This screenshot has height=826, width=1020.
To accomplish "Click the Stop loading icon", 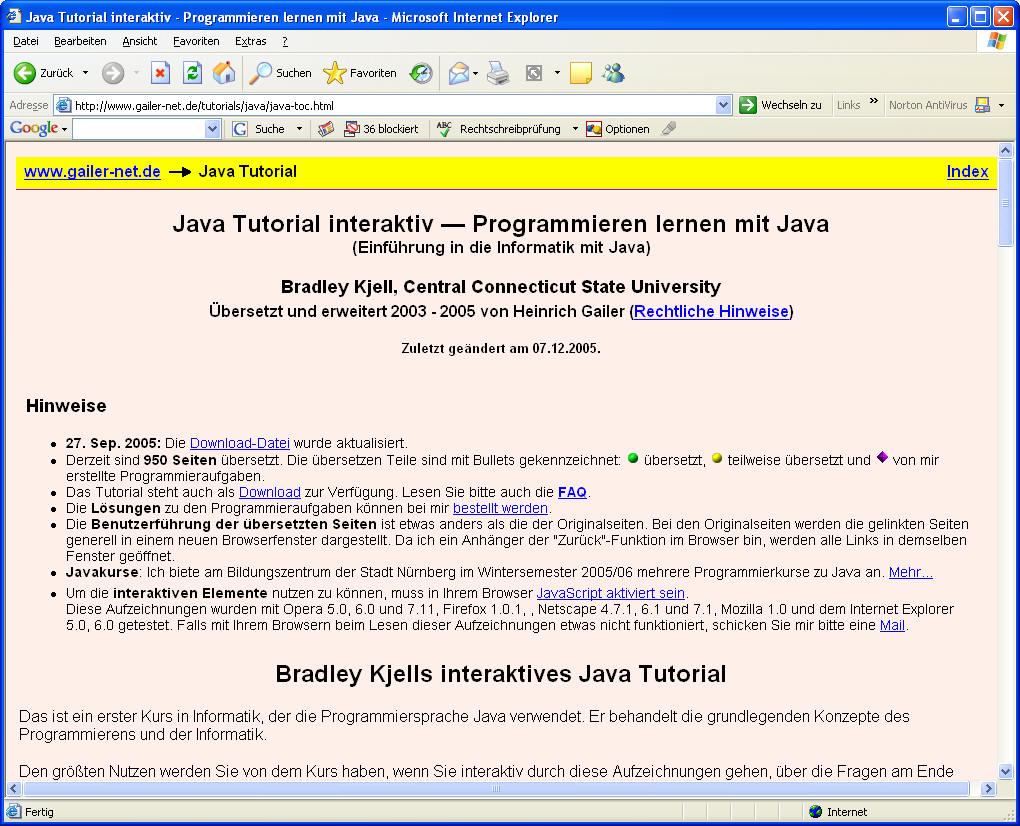I will tap(160, 73).
